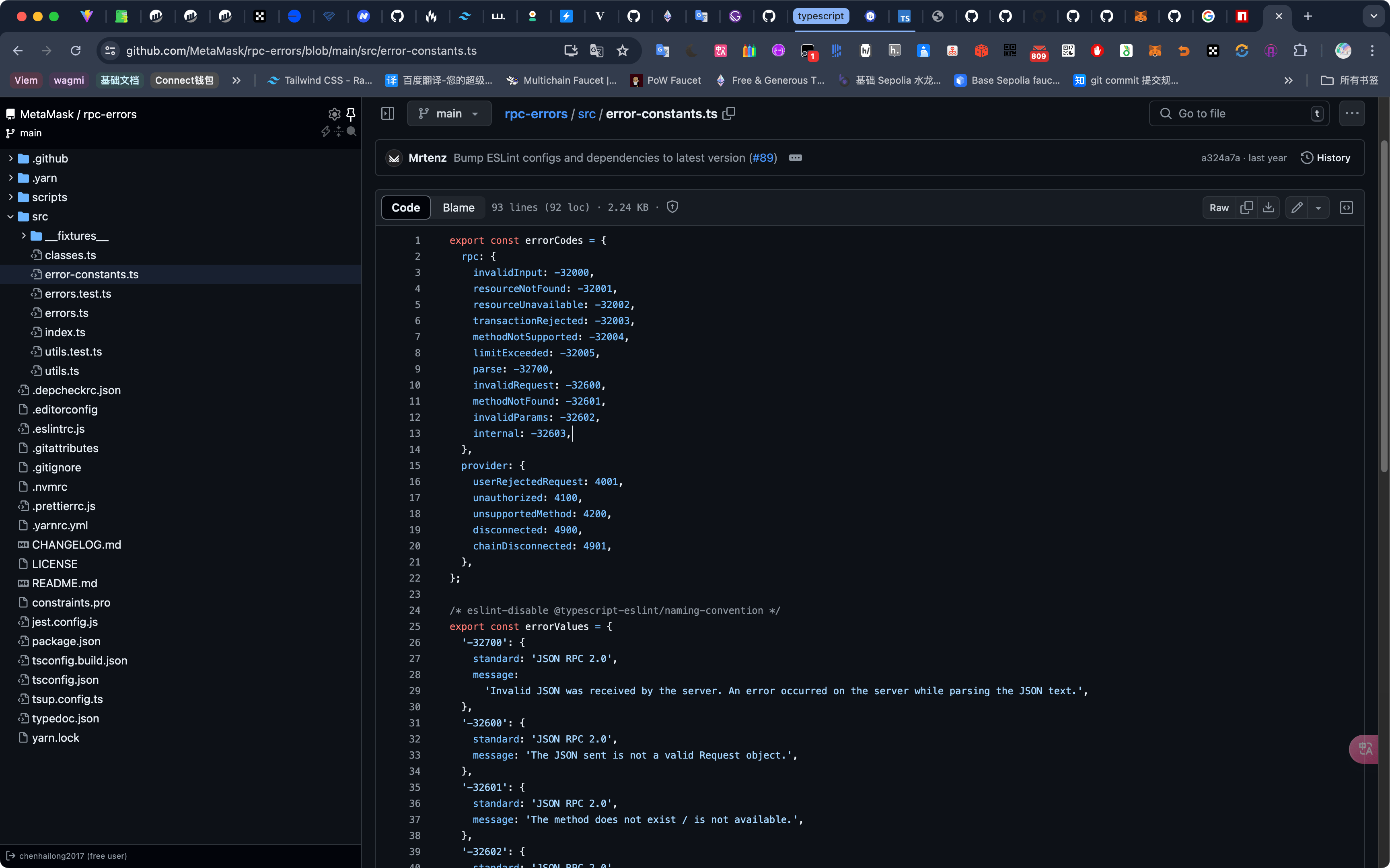The width and height of the screenshot is (1390, 868).
Task: Pin the Octotree sidebar
Action: point(351,114)
